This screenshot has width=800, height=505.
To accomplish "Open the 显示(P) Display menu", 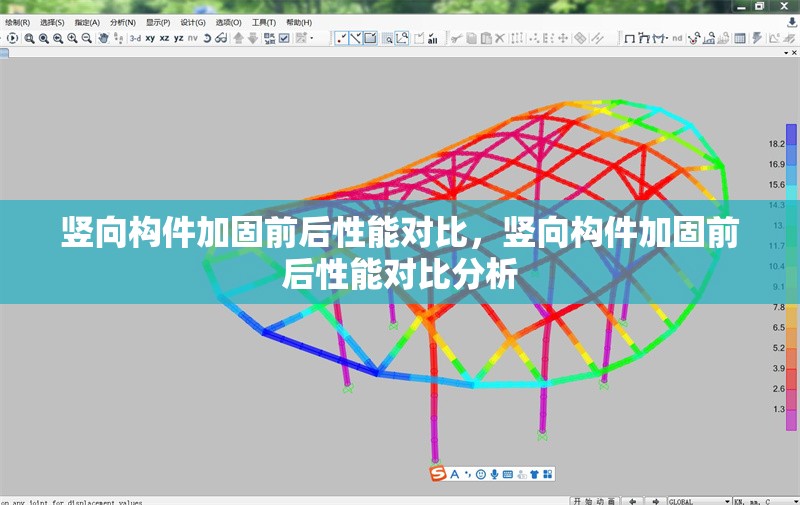I will pos(158,22).
